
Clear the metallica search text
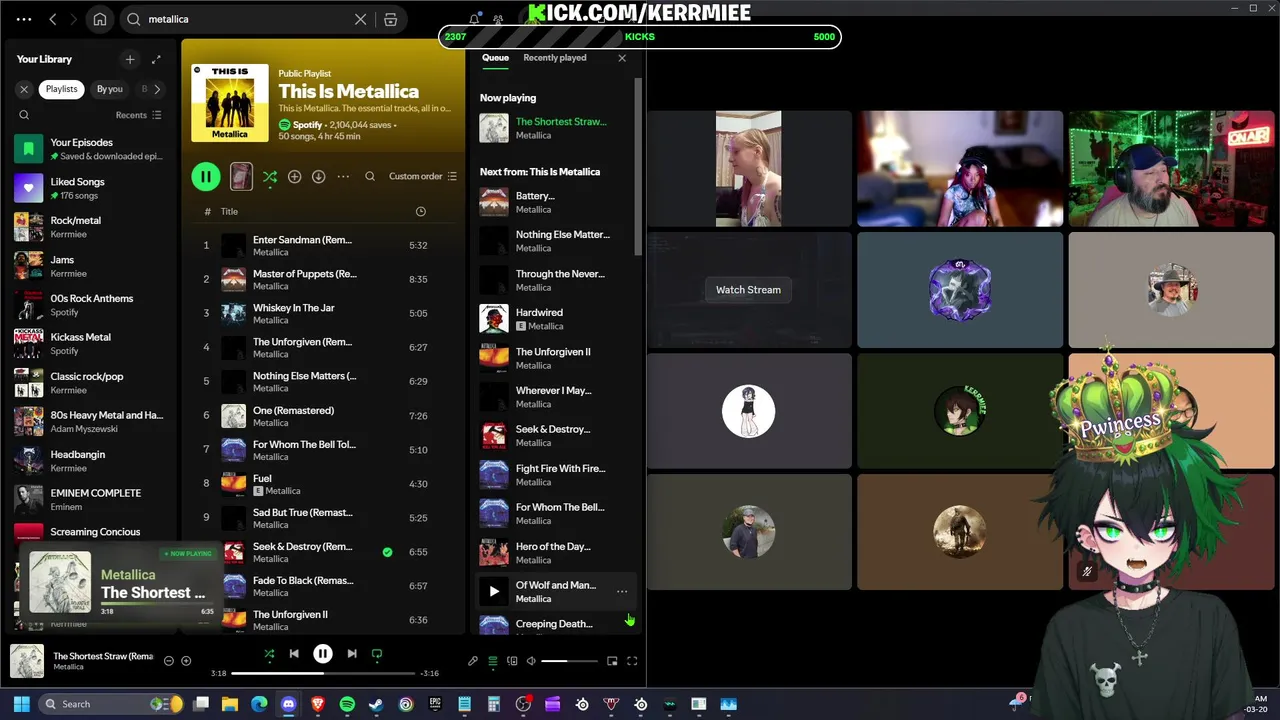click(x=361, y=19)
